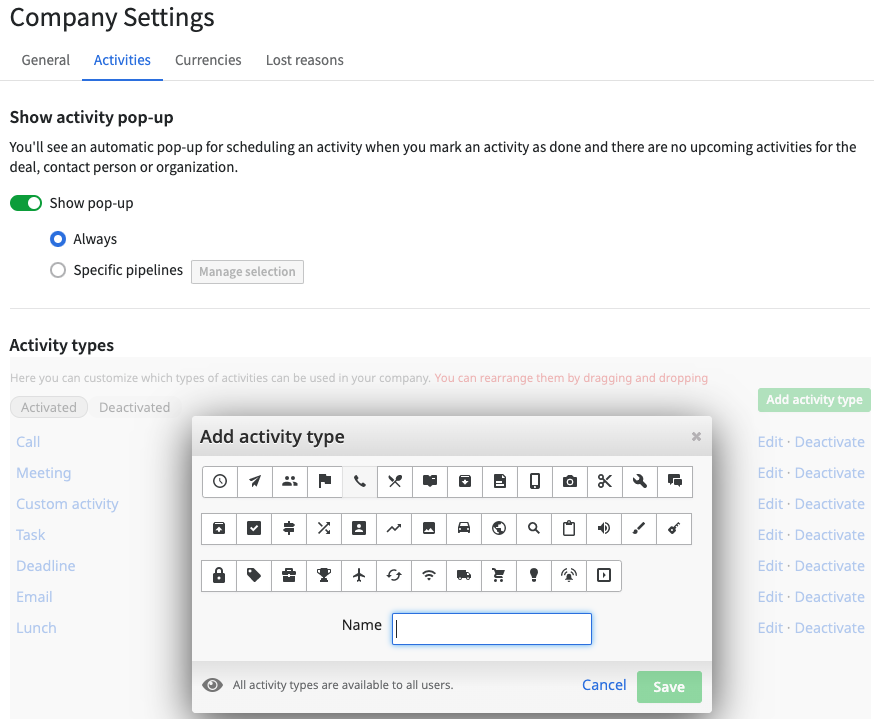The width and height of the screenshot is (874, 719).
Task: Pick the camera icon for the new activity
Action: click(x=569, y=481)
